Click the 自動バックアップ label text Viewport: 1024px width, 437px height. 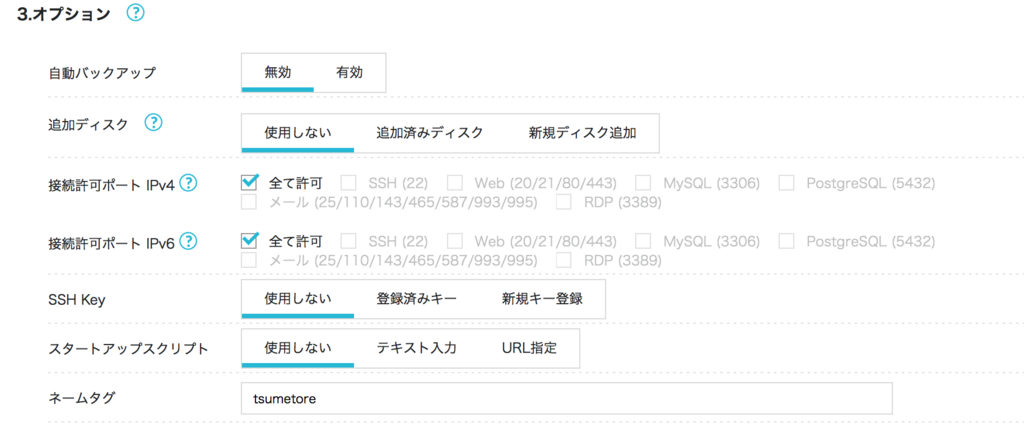tap(103, 73)
